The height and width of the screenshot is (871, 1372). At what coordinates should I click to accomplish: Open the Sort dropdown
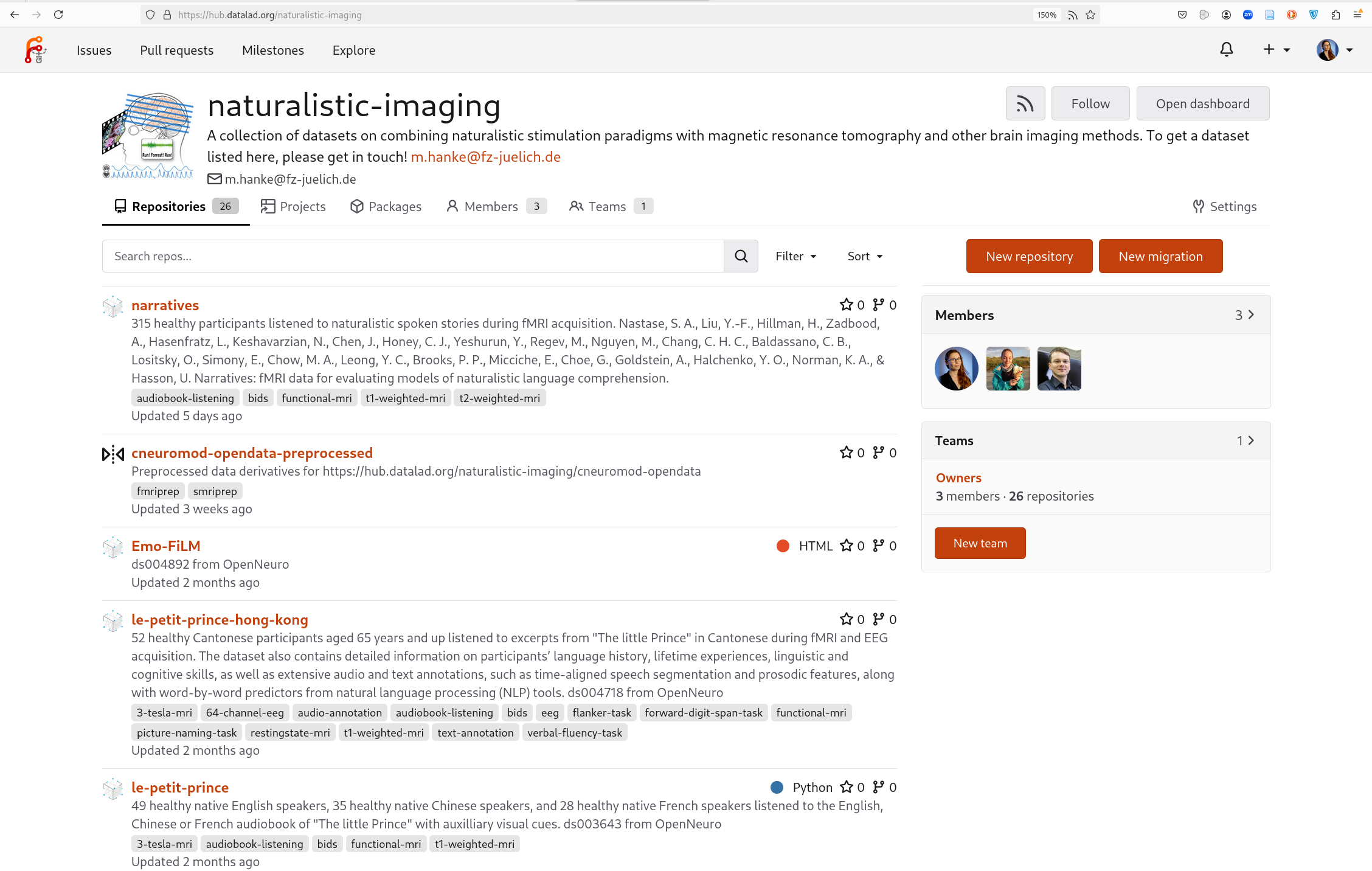tap(864, 256)
